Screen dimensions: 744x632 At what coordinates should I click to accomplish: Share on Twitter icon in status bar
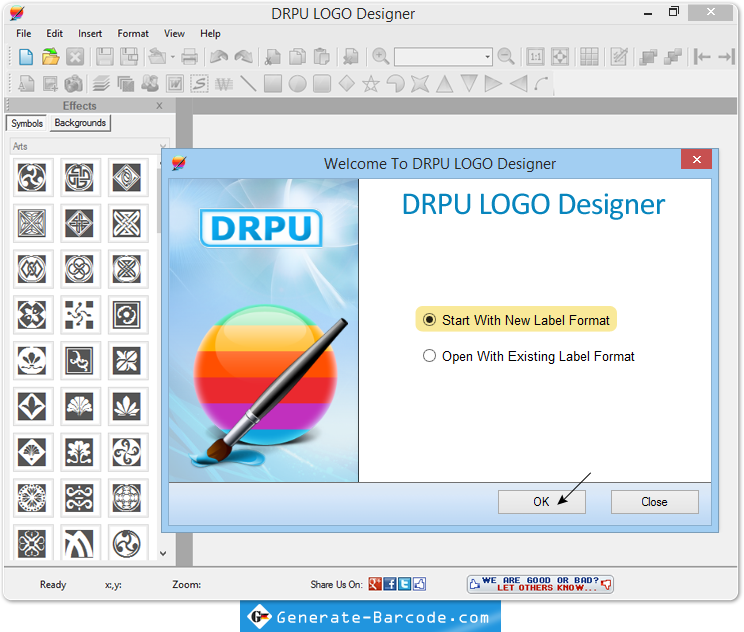(405, 584)
